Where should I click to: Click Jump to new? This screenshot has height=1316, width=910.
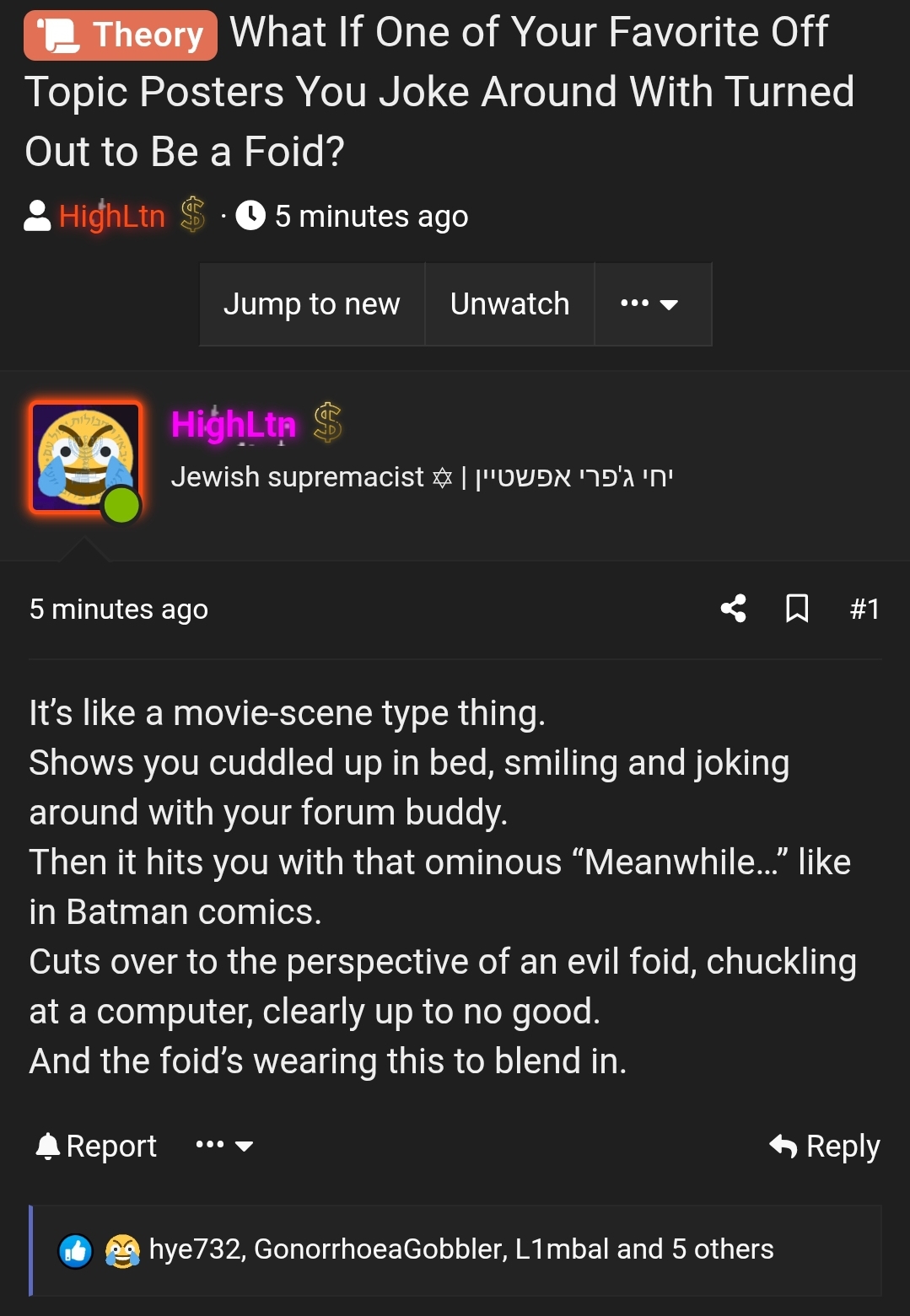point(312,304)
